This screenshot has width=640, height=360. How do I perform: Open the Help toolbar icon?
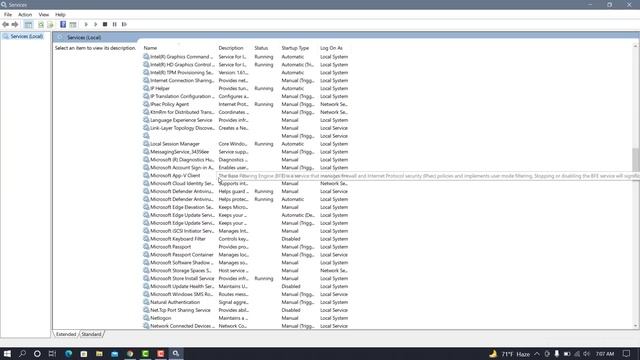(63, 24)
